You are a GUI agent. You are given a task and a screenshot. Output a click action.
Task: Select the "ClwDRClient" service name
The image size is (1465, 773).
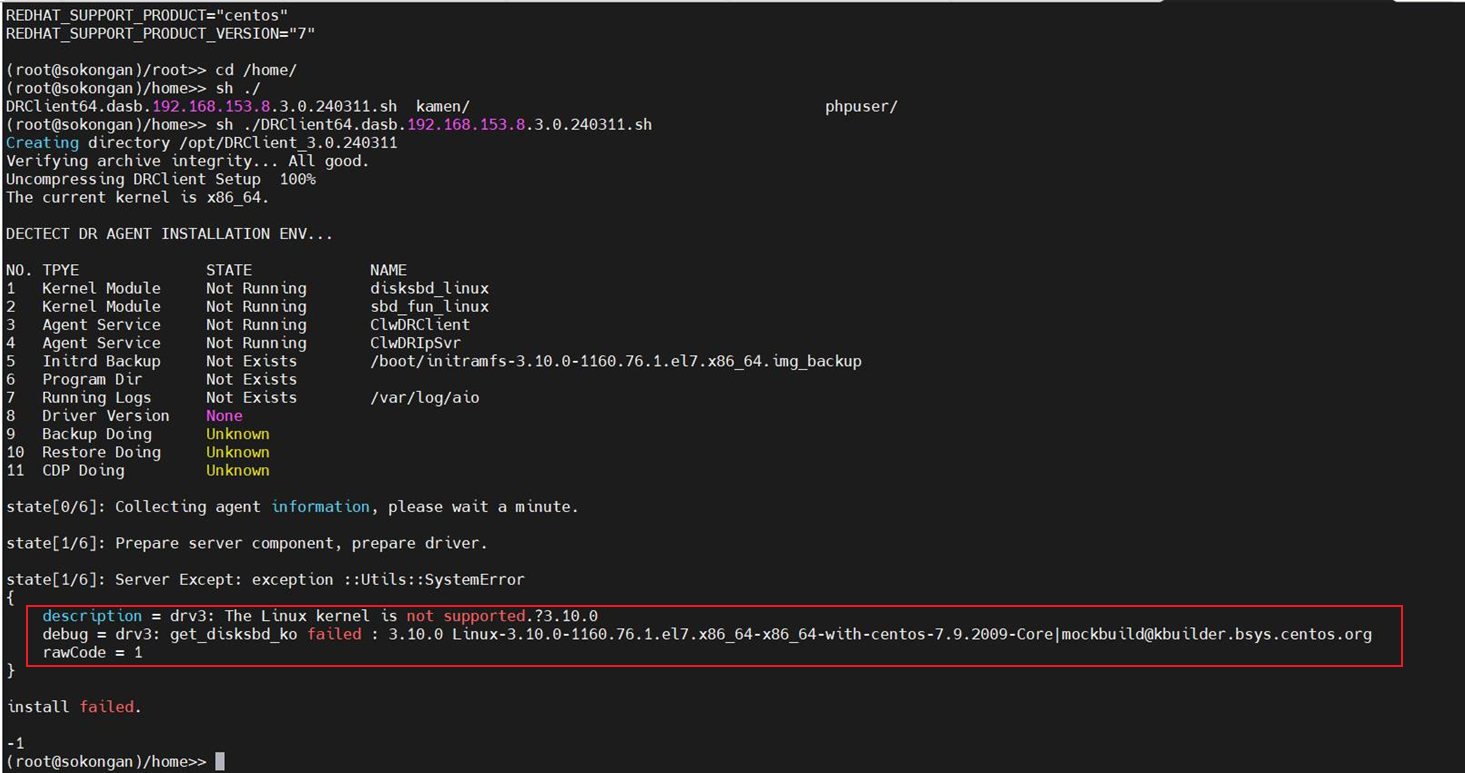(x=420, y=325)
